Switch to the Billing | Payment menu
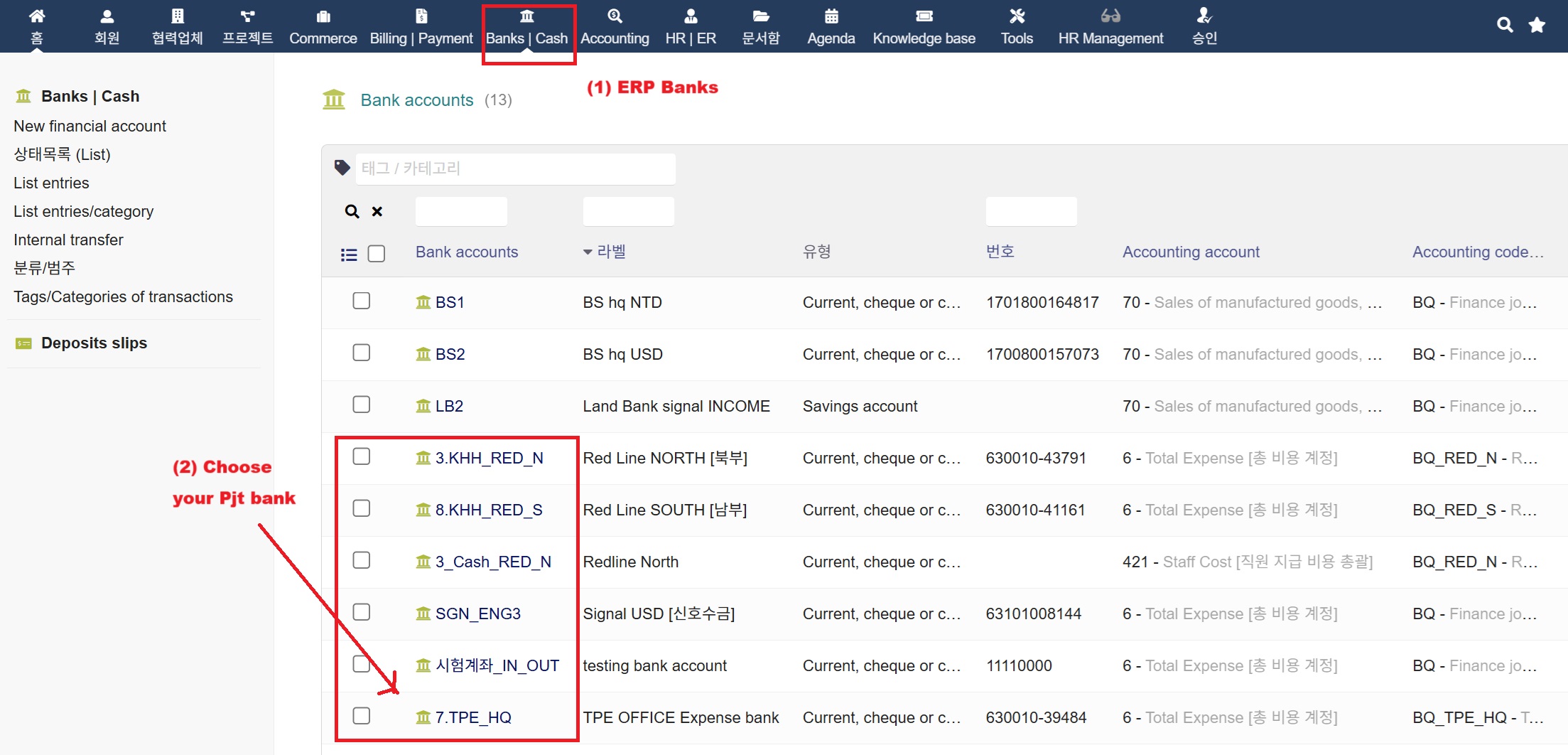This screenshot has height=755, width=1568. tap(421, 27)
